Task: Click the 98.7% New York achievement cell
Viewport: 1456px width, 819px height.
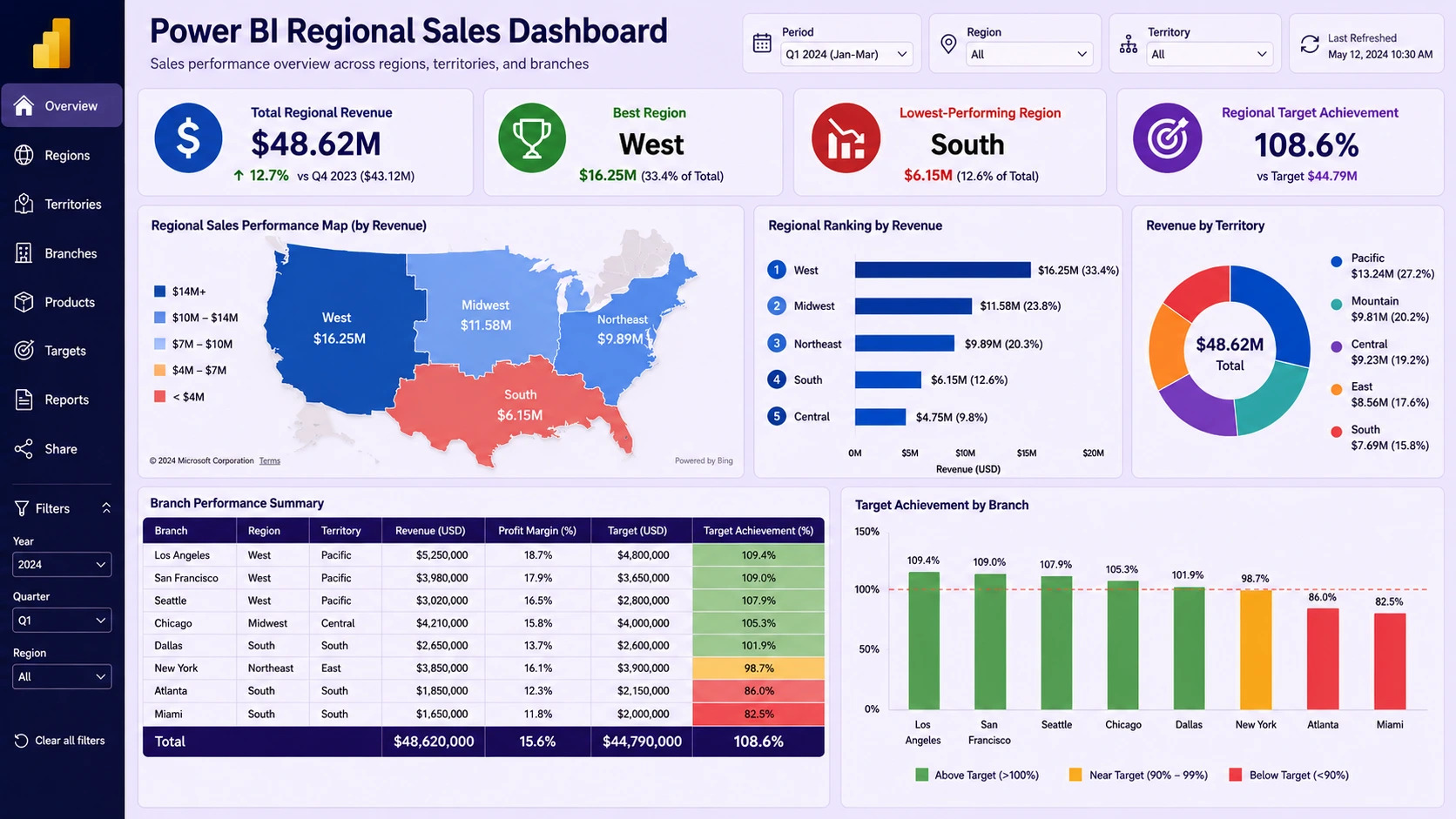Action: point(758,668)
